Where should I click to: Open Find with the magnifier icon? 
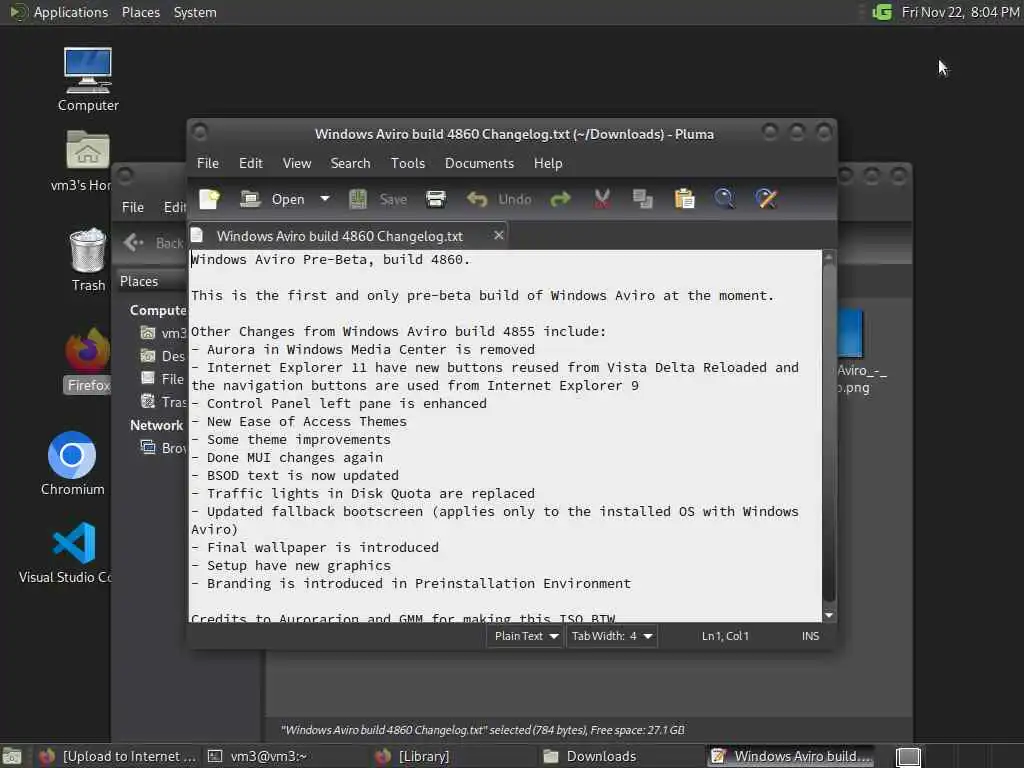point(724,199)
